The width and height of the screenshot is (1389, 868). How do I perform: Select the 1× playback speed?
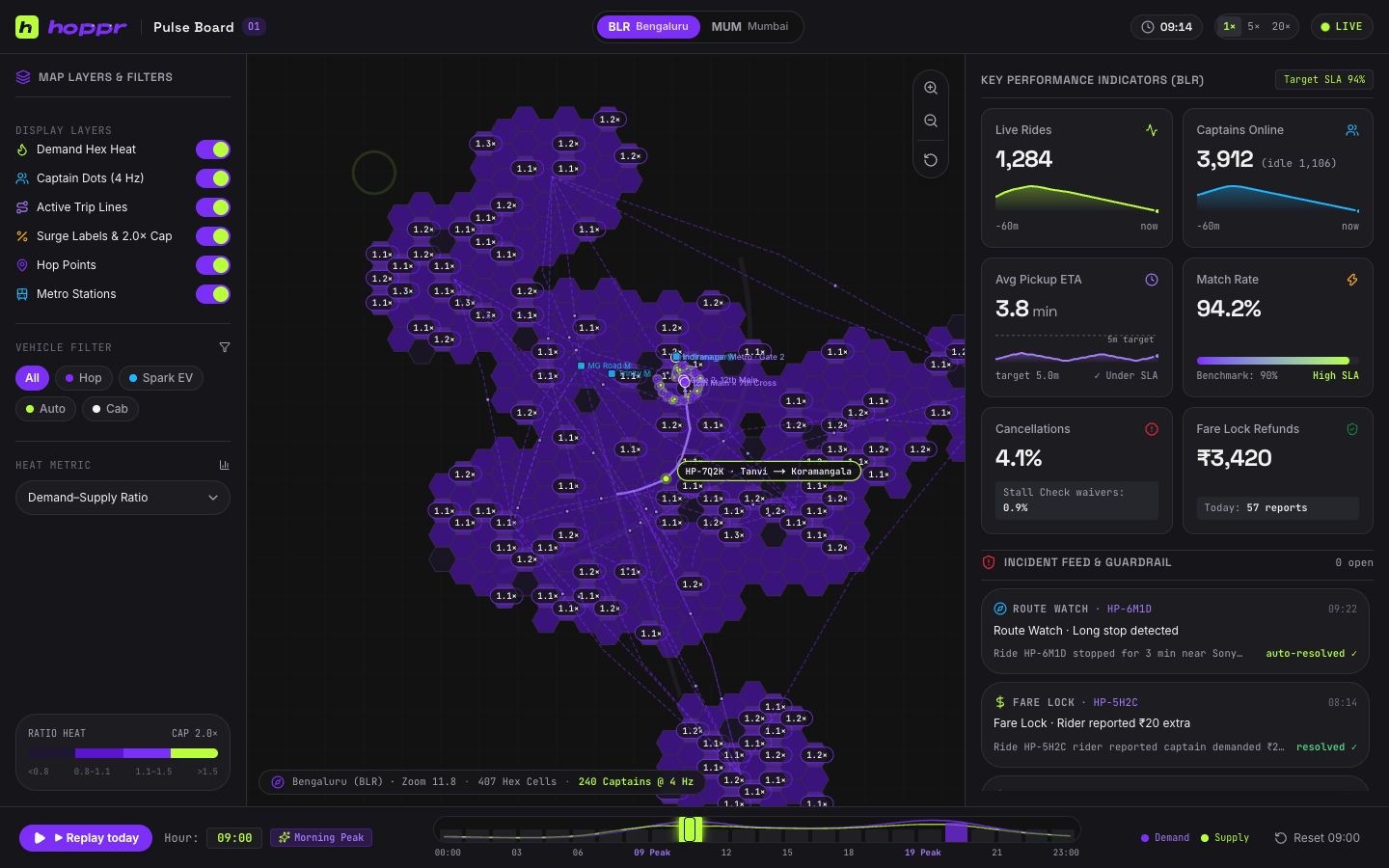pyautogui.click(x=1230, y=27)
